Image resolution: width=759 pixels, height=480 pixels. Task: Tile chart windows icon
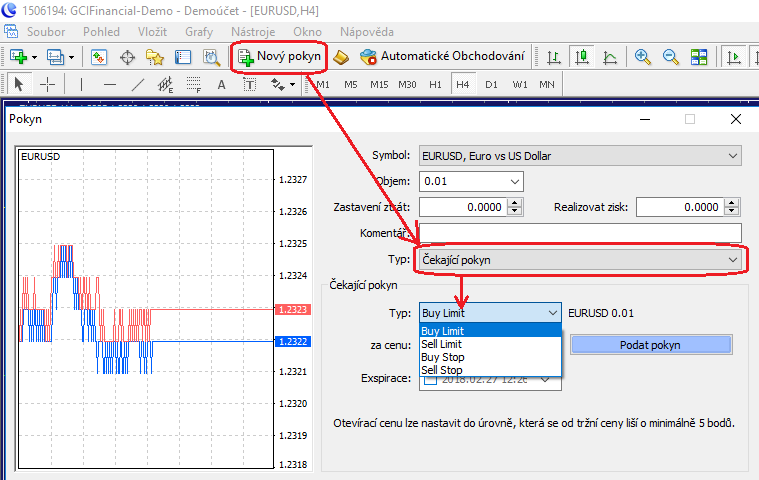(698, 57)
